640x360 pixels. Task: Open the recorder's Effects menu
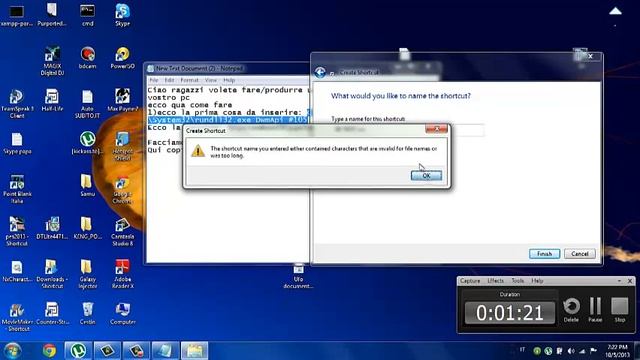496,281
